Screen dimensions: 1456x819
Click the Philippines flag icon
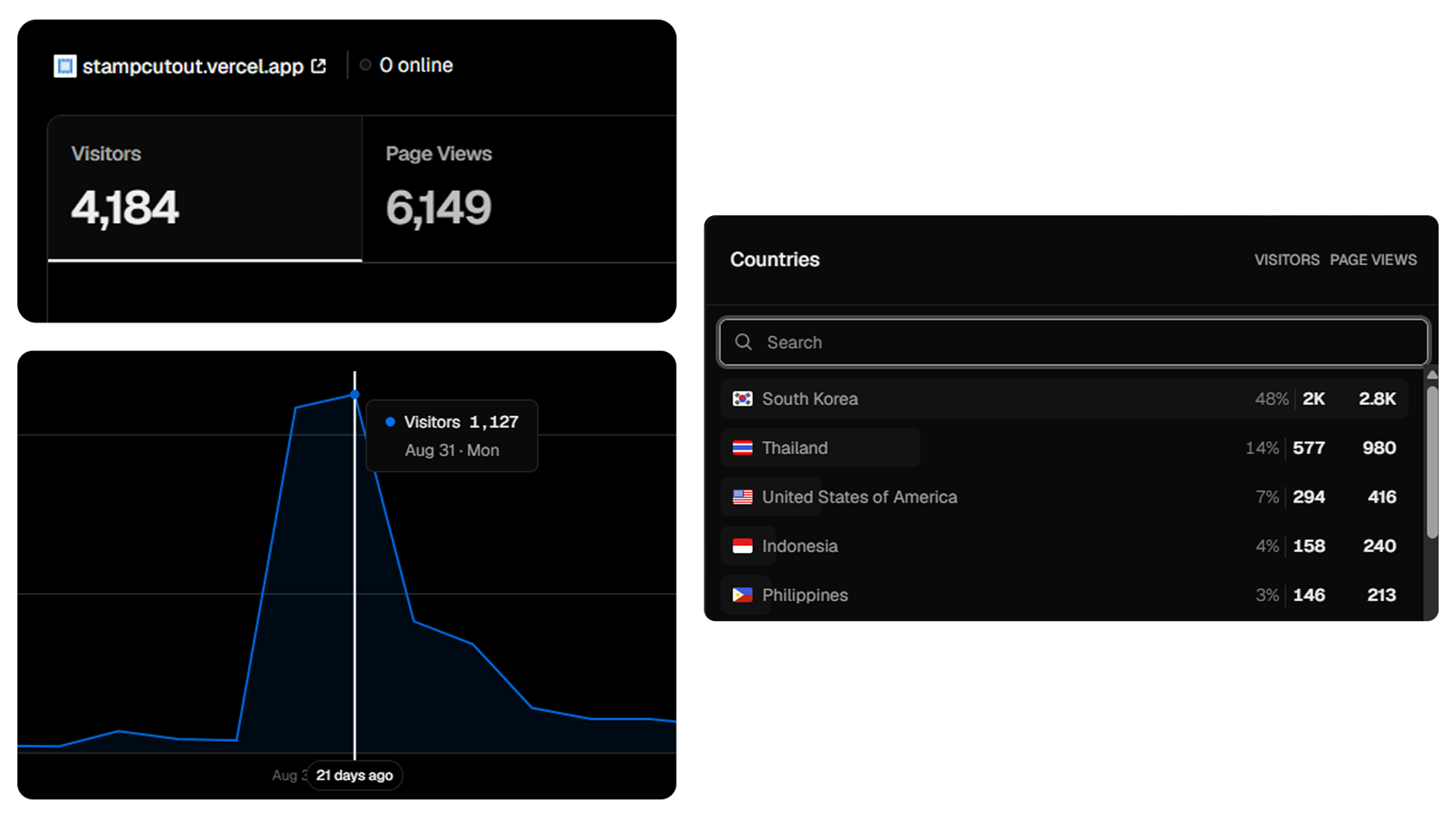(x=742, y=595)
